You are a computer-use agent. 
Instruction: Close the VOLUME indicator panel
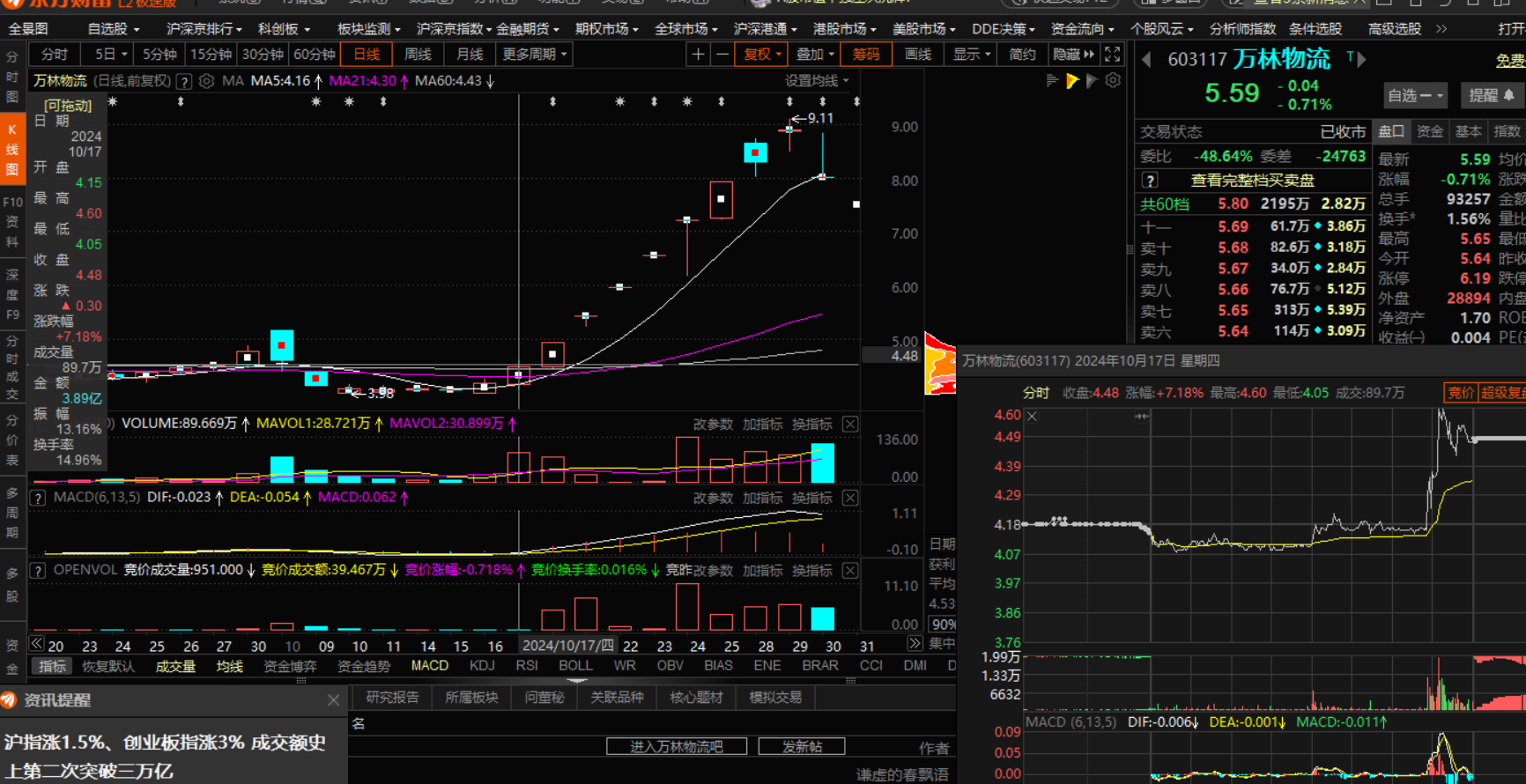point(850,425)
